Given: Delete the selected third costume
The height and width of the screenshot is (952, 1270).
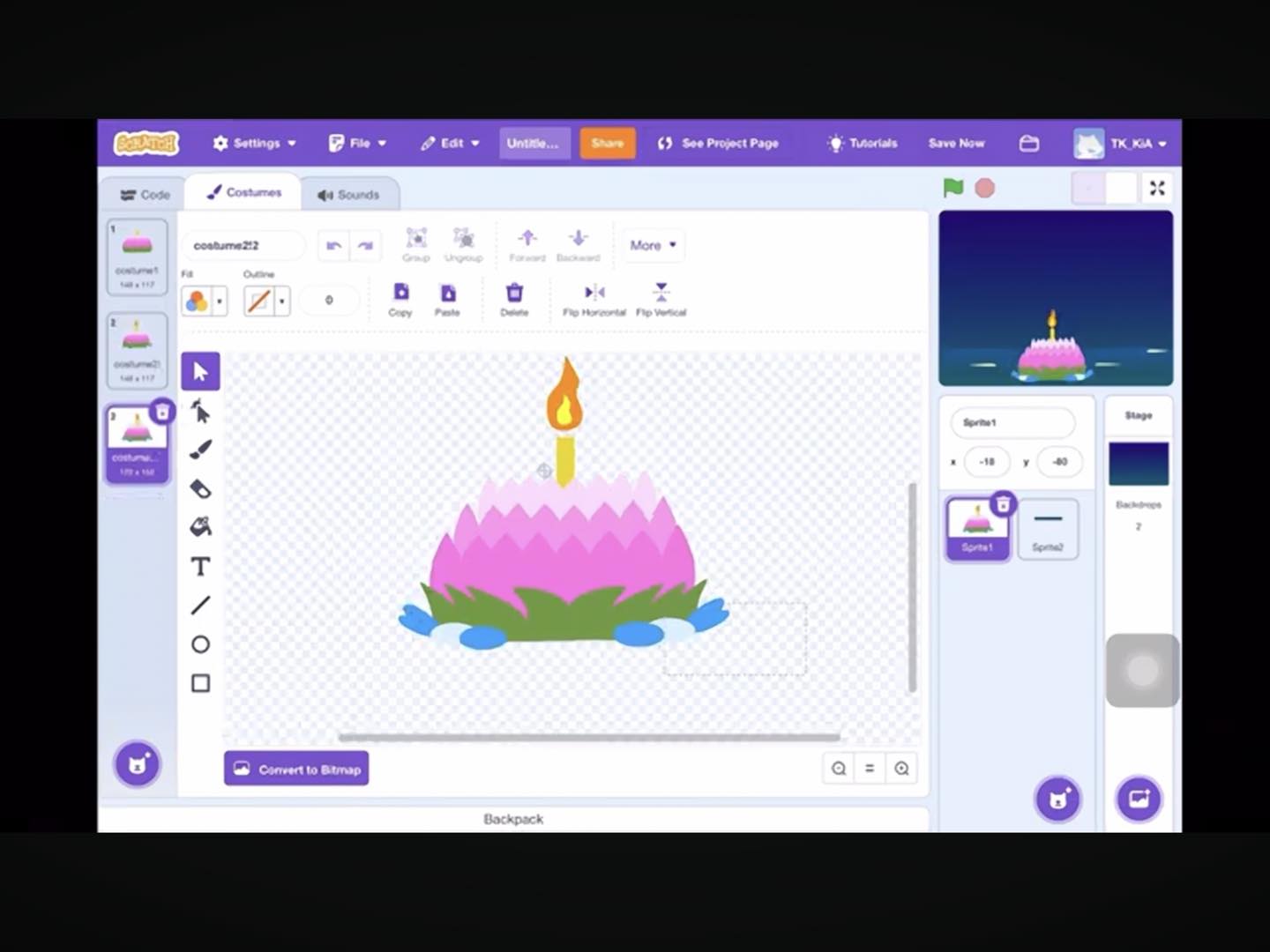Looking at the screenshot, I should 162,412.
